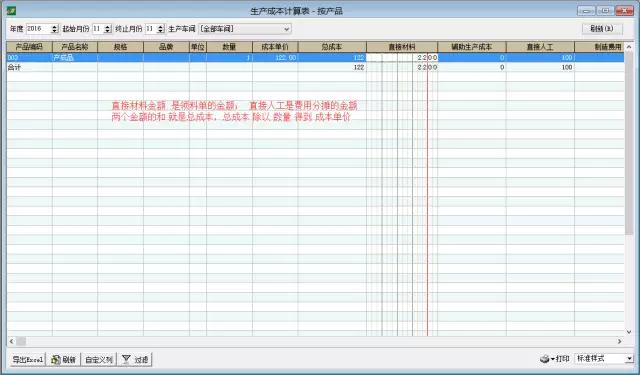Expand the production workshop dropdown
The height and width of the screenshot is (375, 640).
point(287,29)
